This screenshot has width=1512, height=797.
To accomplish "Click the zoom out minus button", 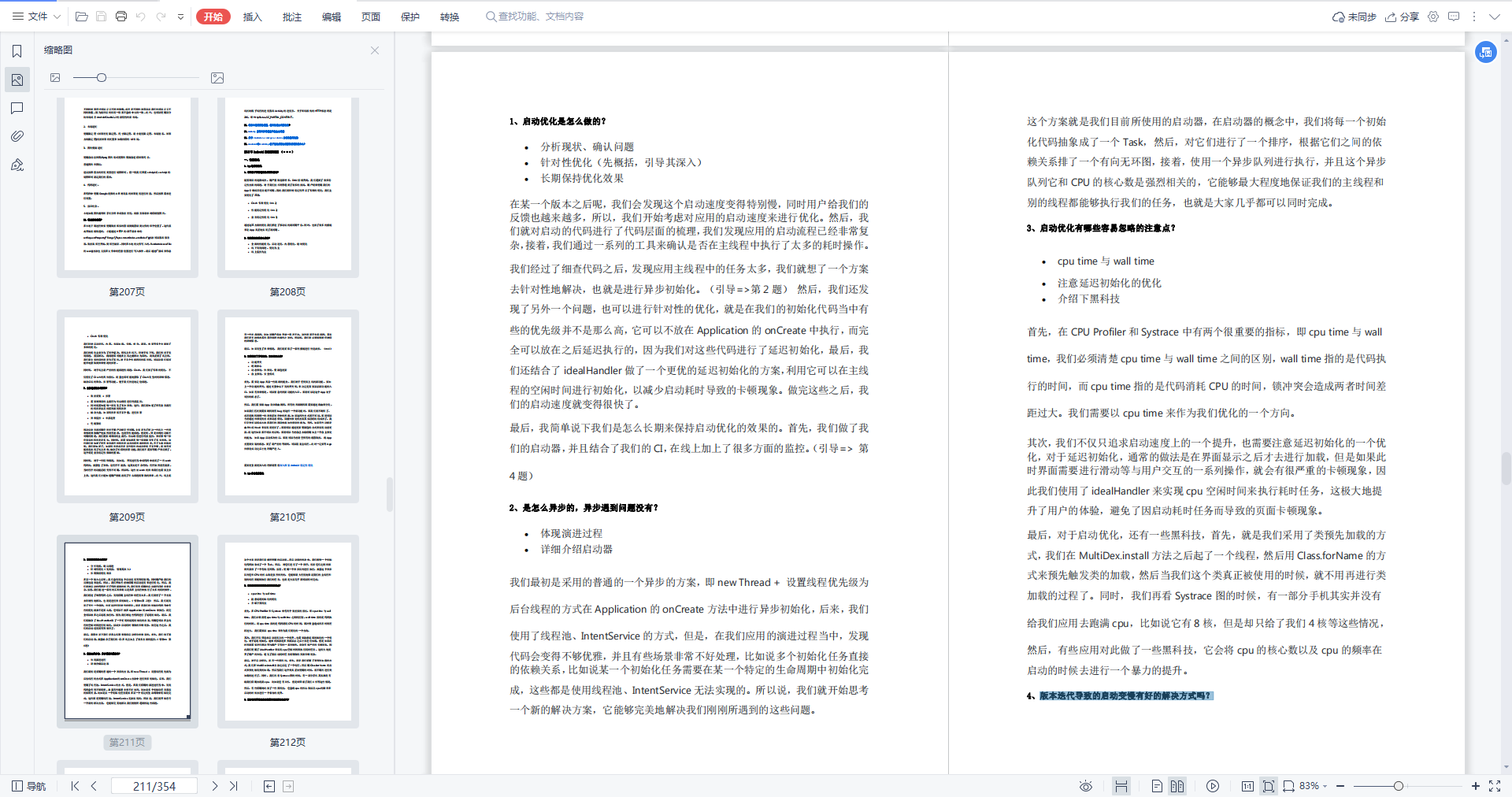I will 1340,786.
